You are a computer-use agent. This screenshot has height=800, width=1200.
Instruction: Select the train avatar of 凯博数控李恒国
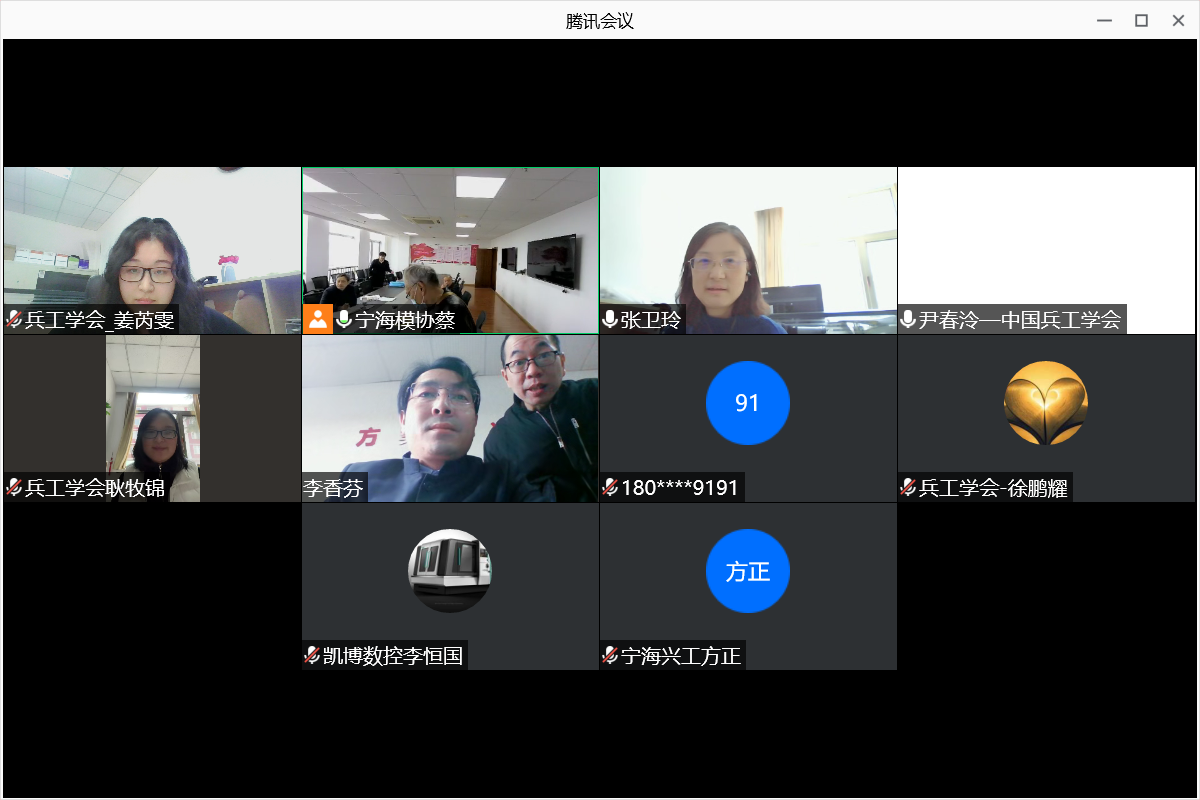coord(450,570)
